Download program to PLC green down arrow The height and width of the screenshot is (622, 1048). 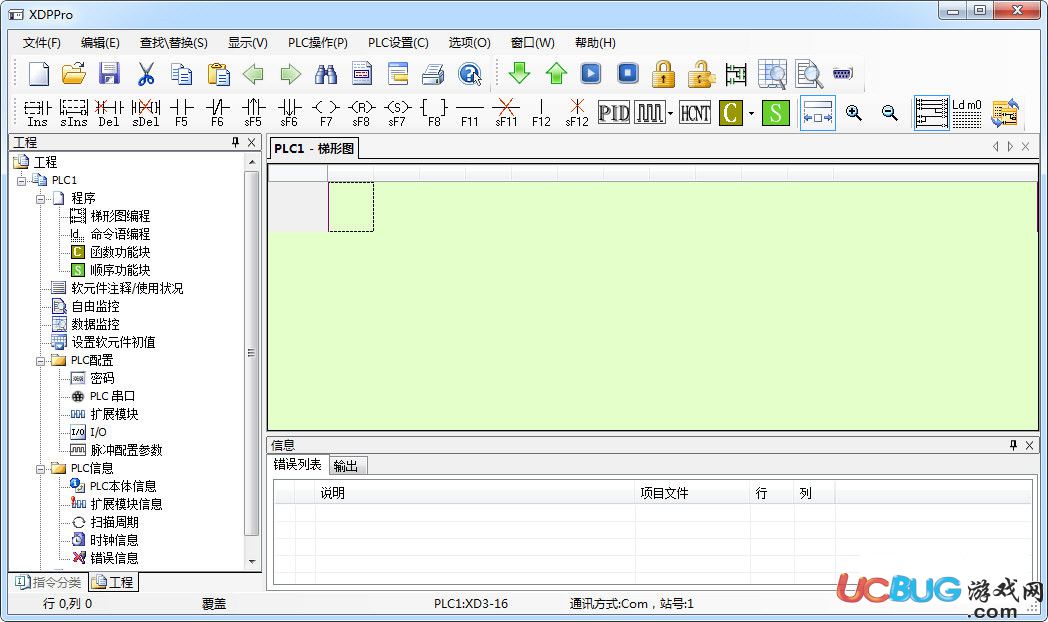coord(519,73)
